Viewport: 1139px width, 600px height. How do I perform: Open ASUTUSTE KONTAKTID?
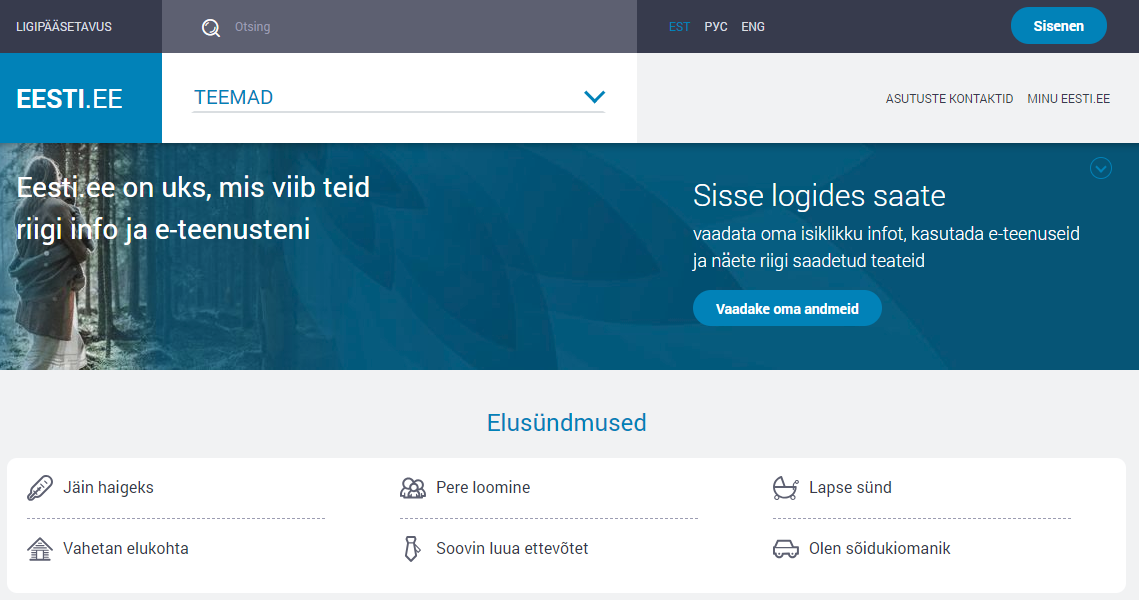(x=947, y=98)
